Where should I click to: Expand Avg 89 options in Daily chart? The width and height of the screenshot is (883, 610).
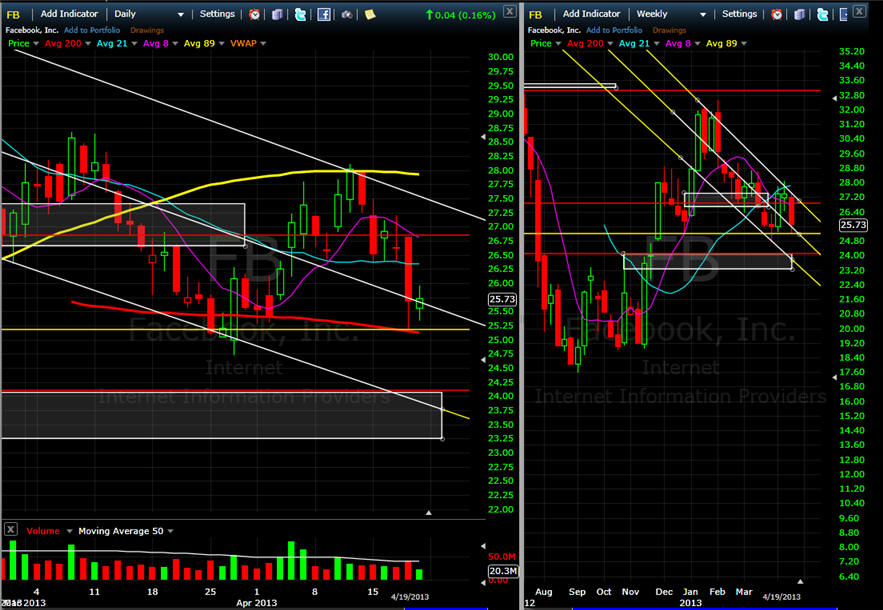pos(221,43)
